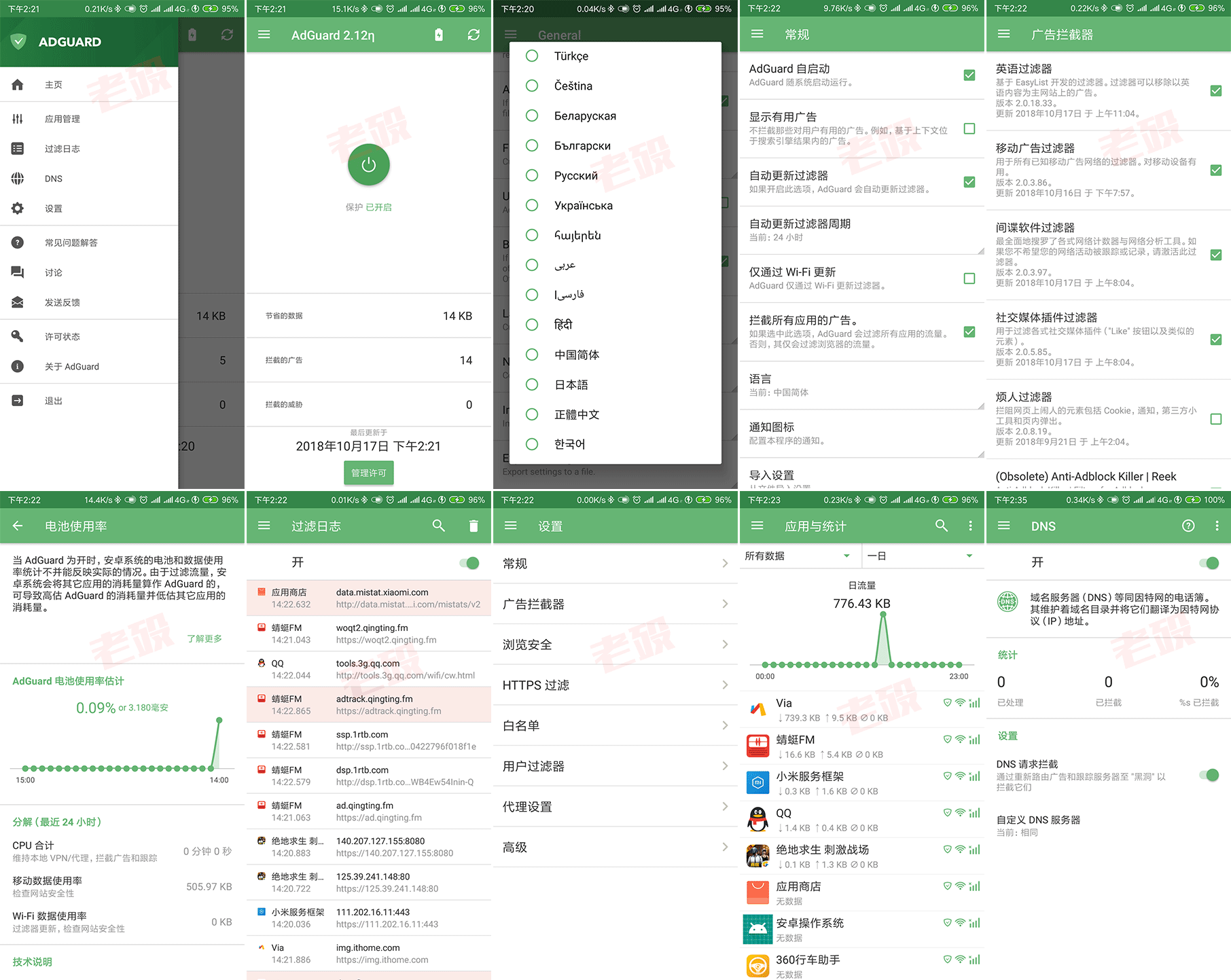
Task: Open 蜻蜓FM app statistics row
Action: pyautogui.click(x=861, y=746)
